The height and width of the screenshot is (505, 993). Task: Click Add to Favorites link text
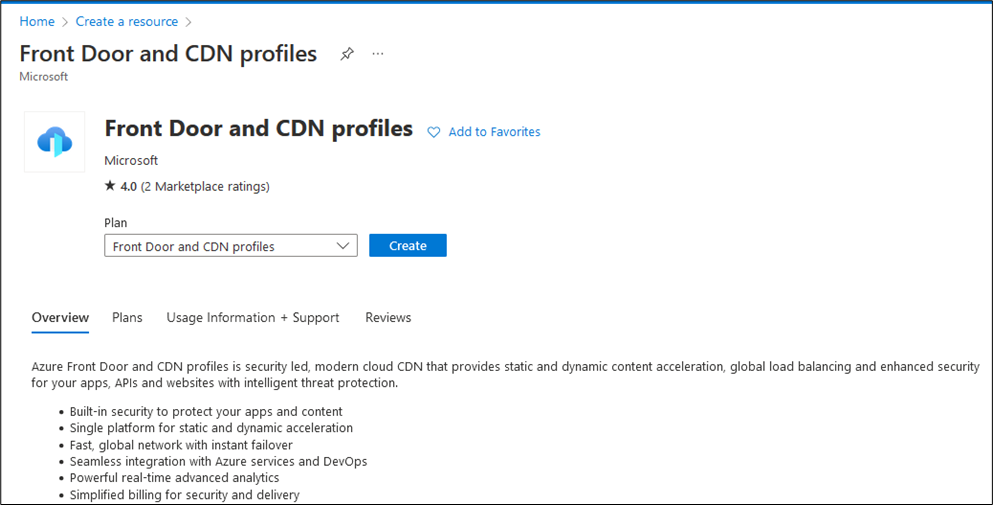[x=495, y=132]
